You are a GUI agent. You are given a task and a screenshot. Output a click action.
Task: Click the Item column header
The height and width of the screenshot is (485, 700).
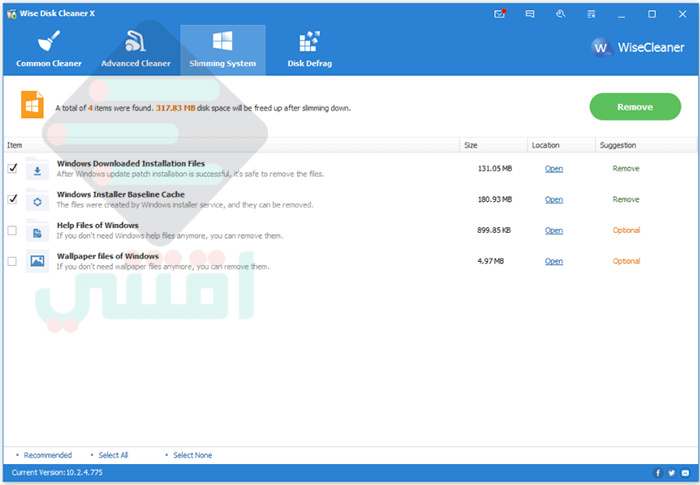click(232, 145)
